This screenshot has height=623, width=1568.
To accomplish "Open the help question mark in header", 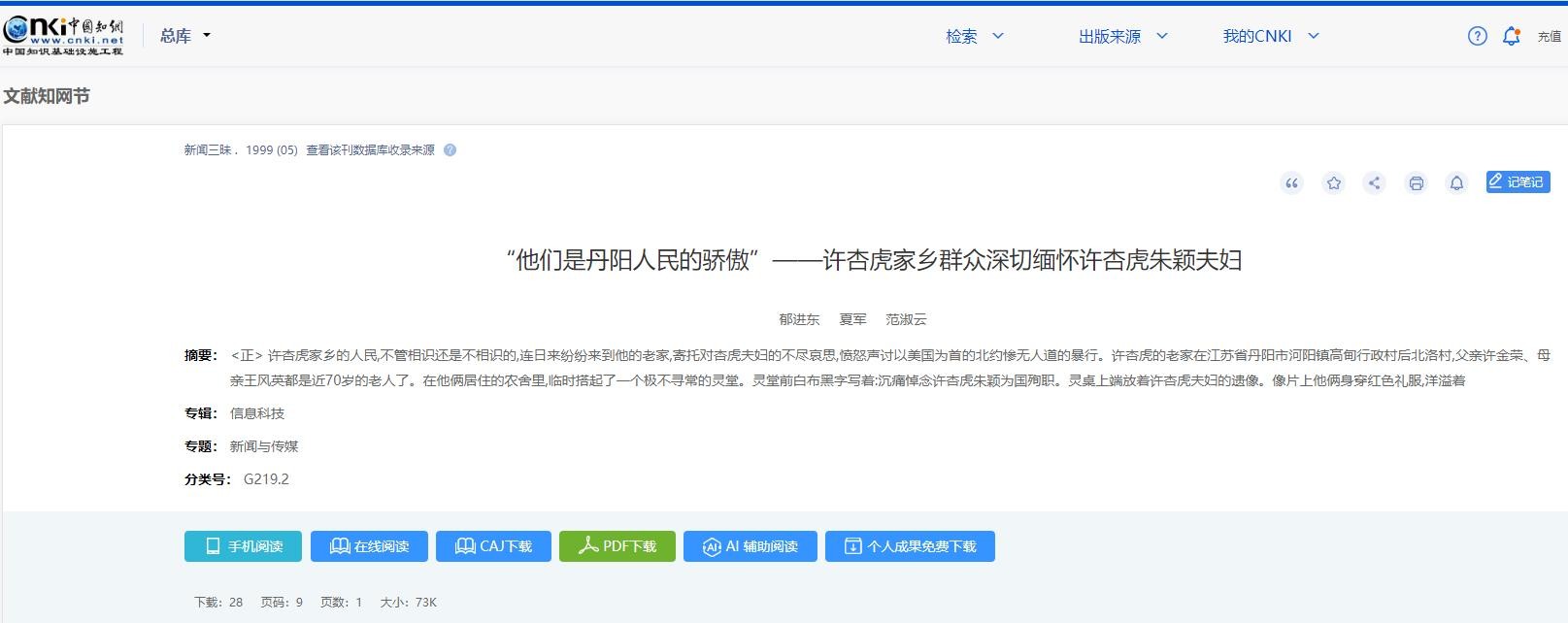I will pyautogui.click(x=1477, y=36).
